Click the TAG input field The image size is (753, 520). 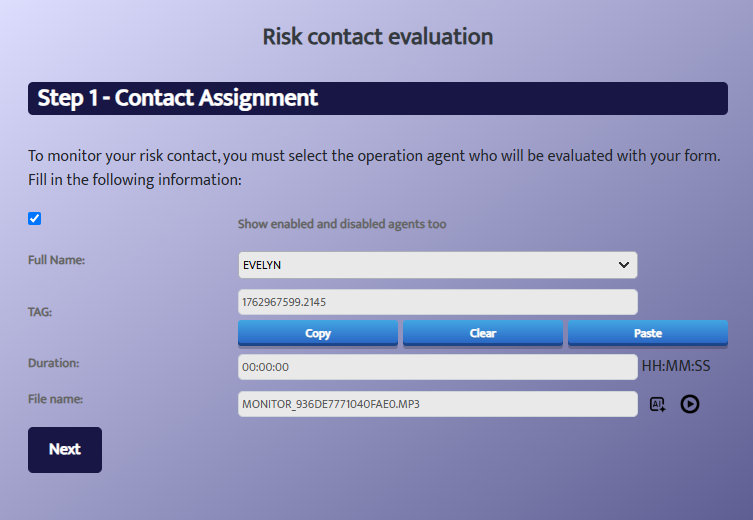437,302
